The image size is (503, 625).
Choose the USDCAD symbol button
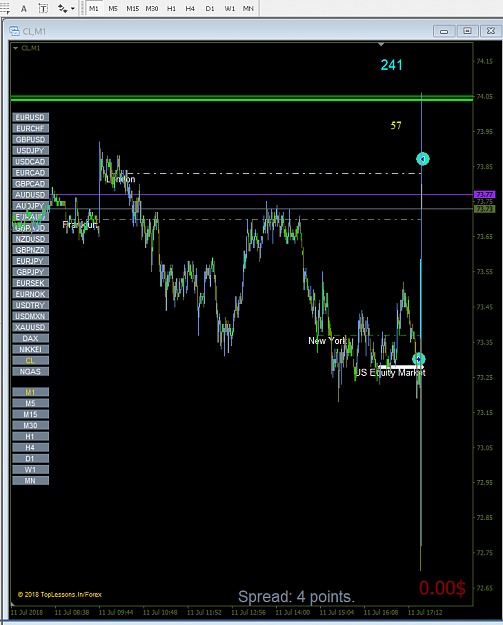pyautogui.click(x=30, y=161)
